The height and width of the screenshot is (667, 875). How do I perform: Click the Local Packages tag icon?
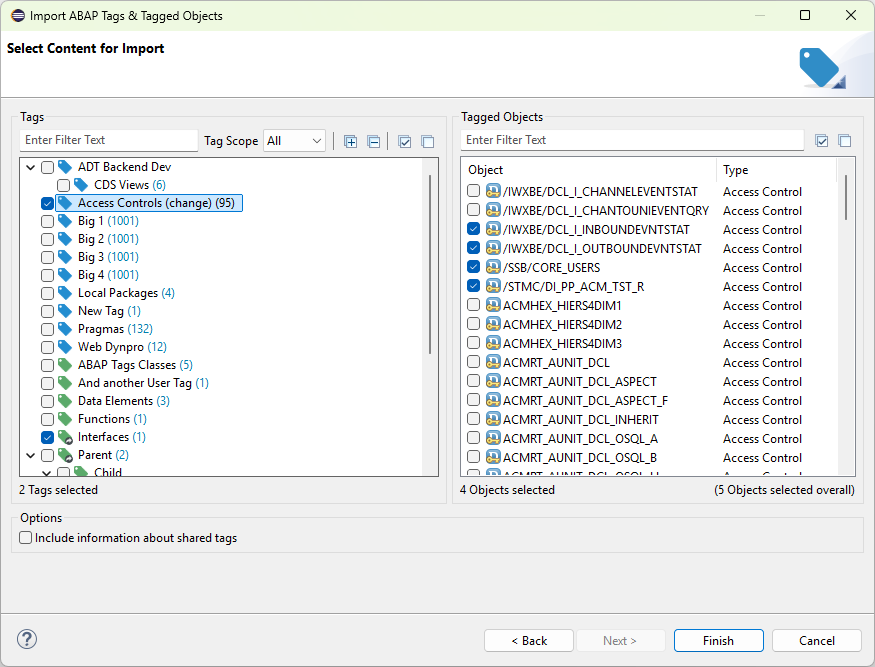(x=65, y=293)
